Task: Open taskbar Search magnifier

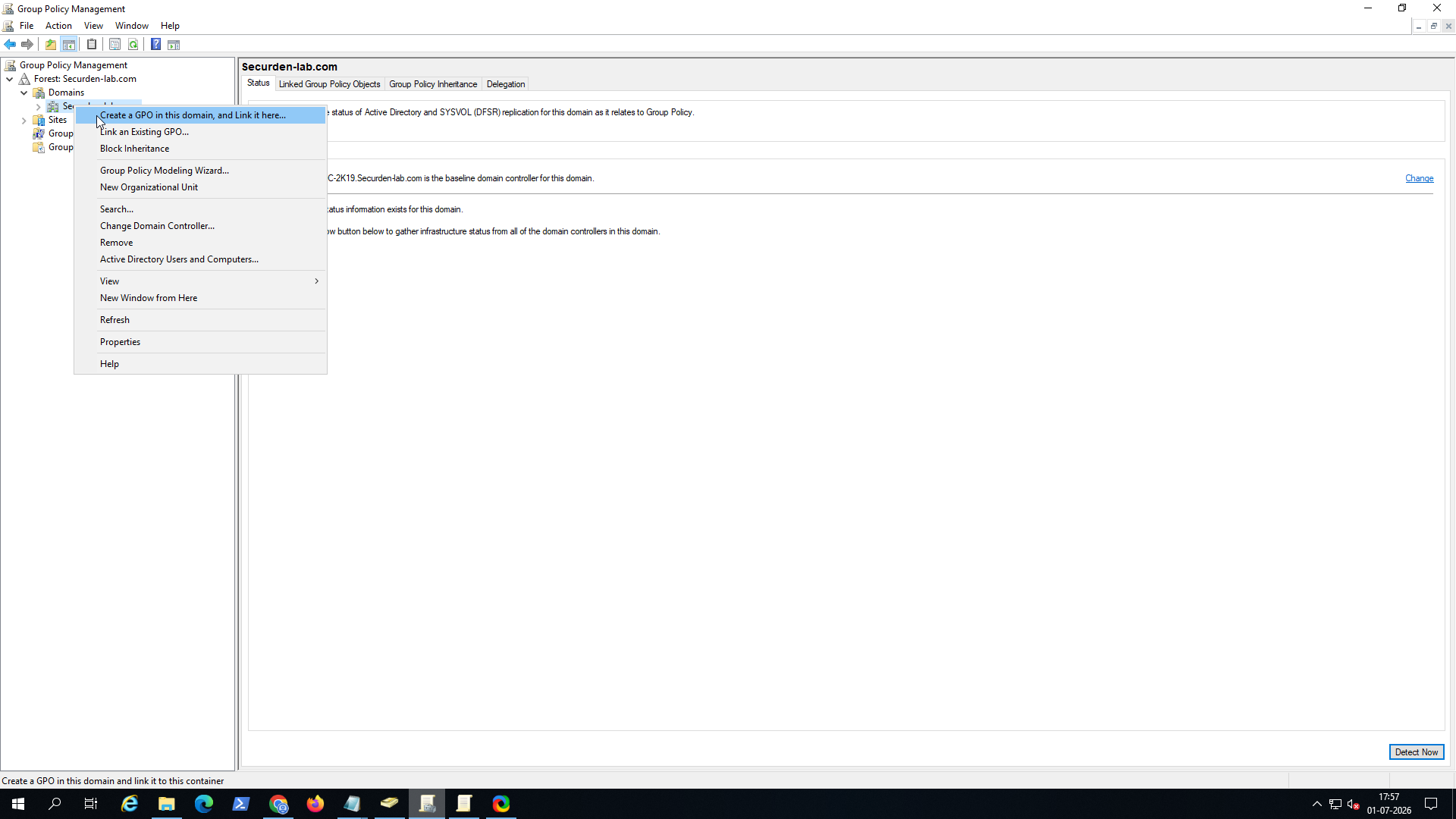Action: [55, 804]
